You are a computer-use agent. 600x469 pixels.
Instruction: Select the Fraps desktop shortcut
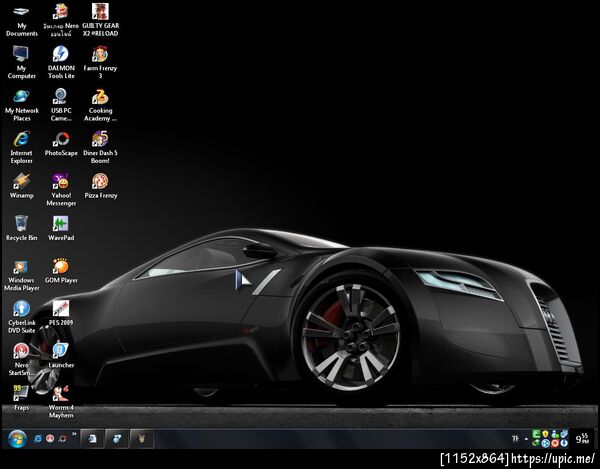pos(21,398)
